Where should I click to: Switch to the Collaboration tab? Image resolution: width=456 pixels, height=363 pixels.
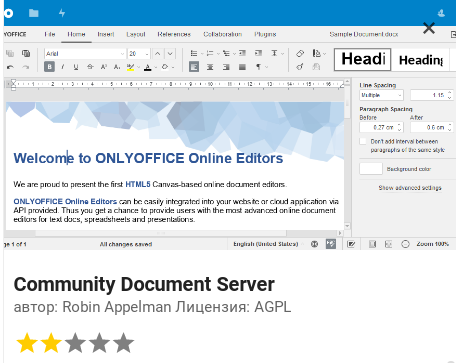pos(222,34)
